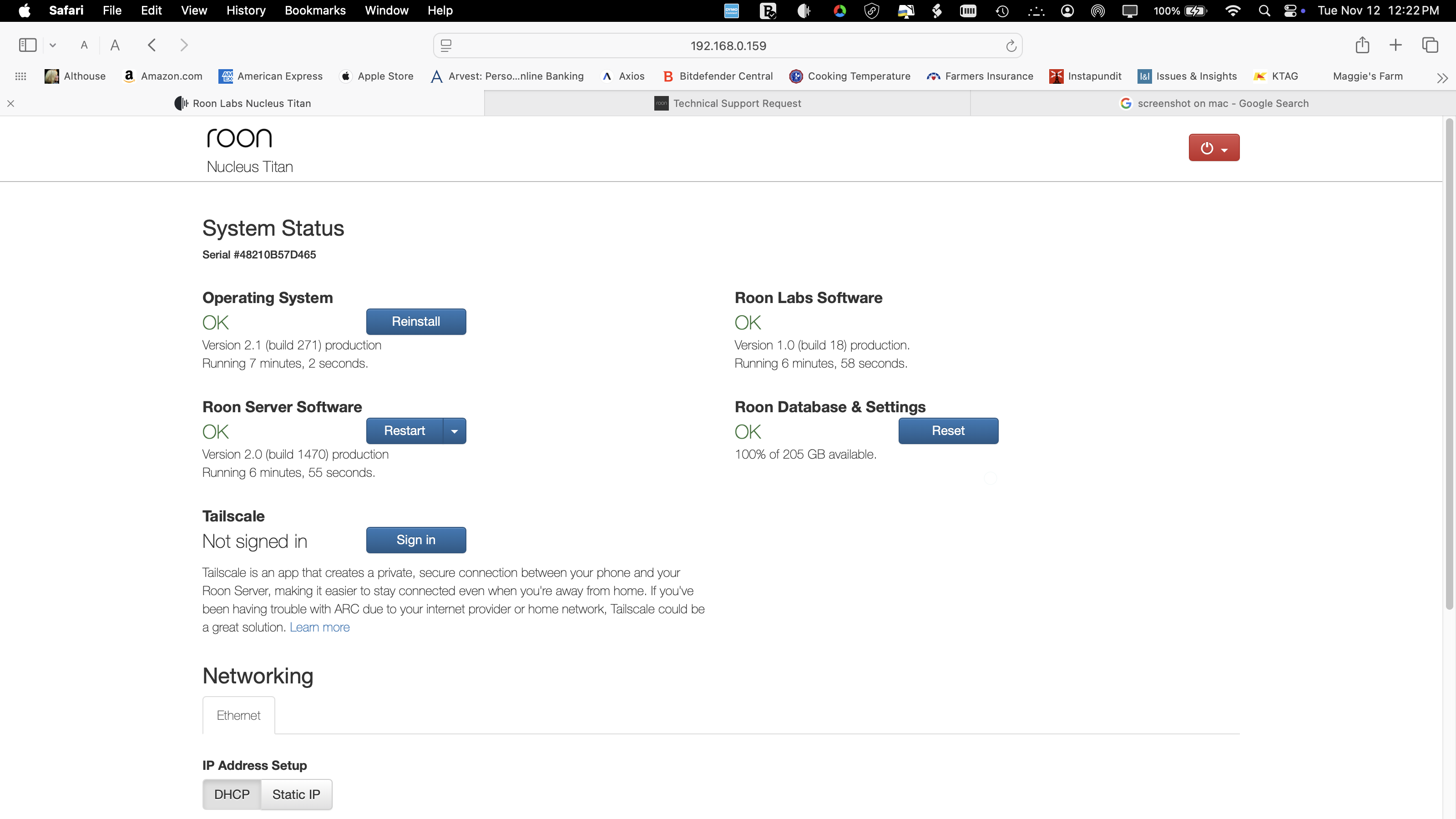1456x819 pixels.
Task: Open the tab group dropdown chevron
Action: tap(53, 45)
